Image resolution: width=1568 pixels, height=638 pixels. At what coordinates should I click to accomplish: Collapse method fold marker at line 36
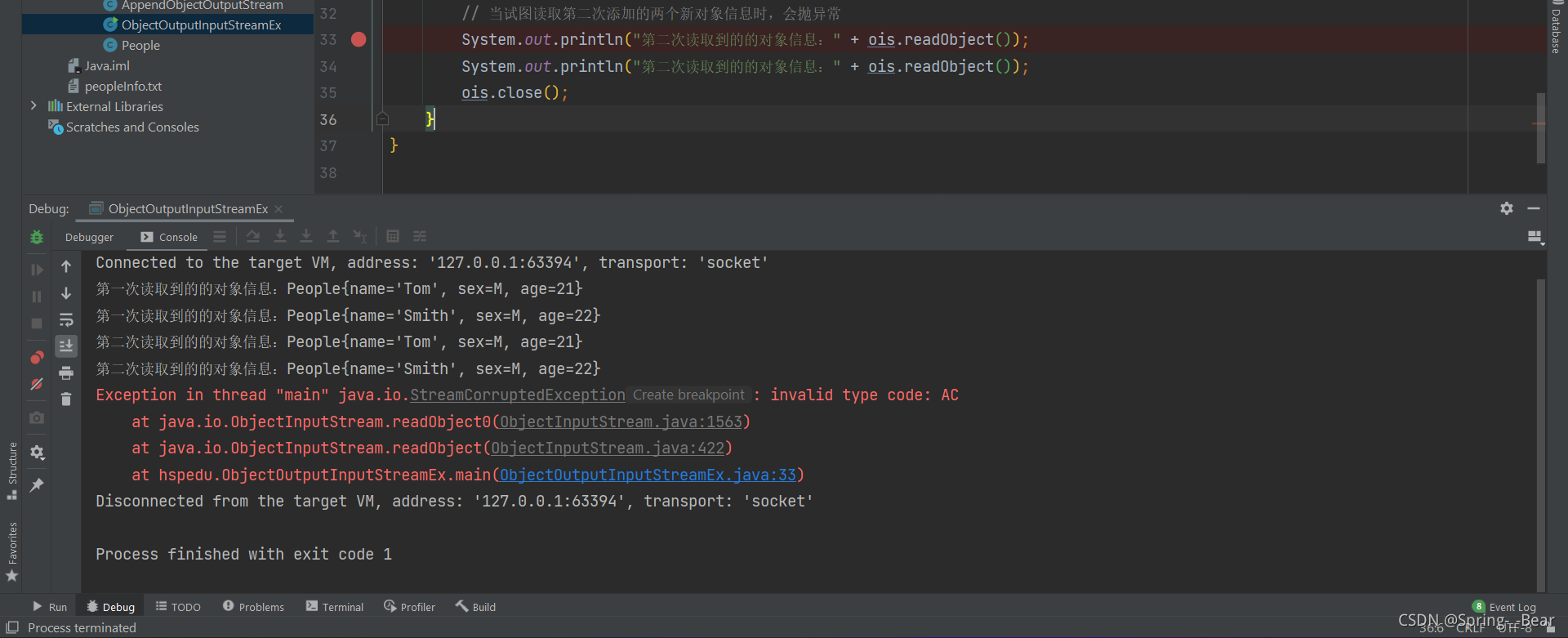click(382, 119)
